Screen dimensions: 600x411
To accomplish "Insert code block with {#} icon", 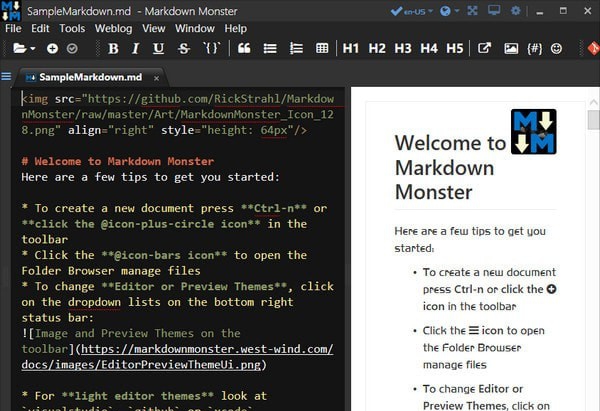I will pos(535,49).
